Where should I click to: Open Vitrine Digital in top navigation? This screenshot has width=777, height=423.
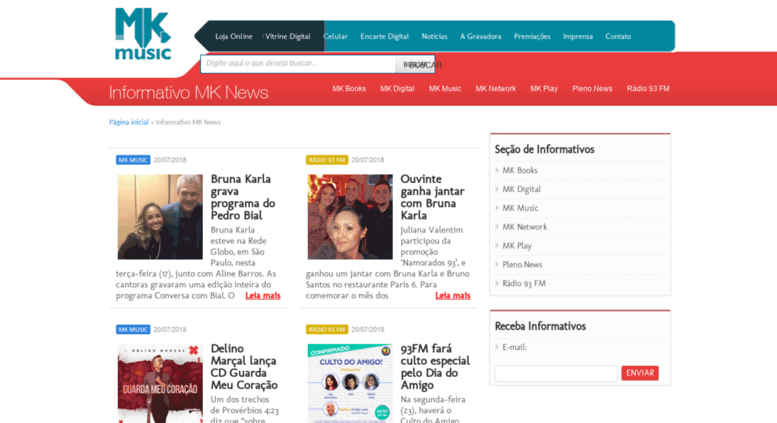288,37
